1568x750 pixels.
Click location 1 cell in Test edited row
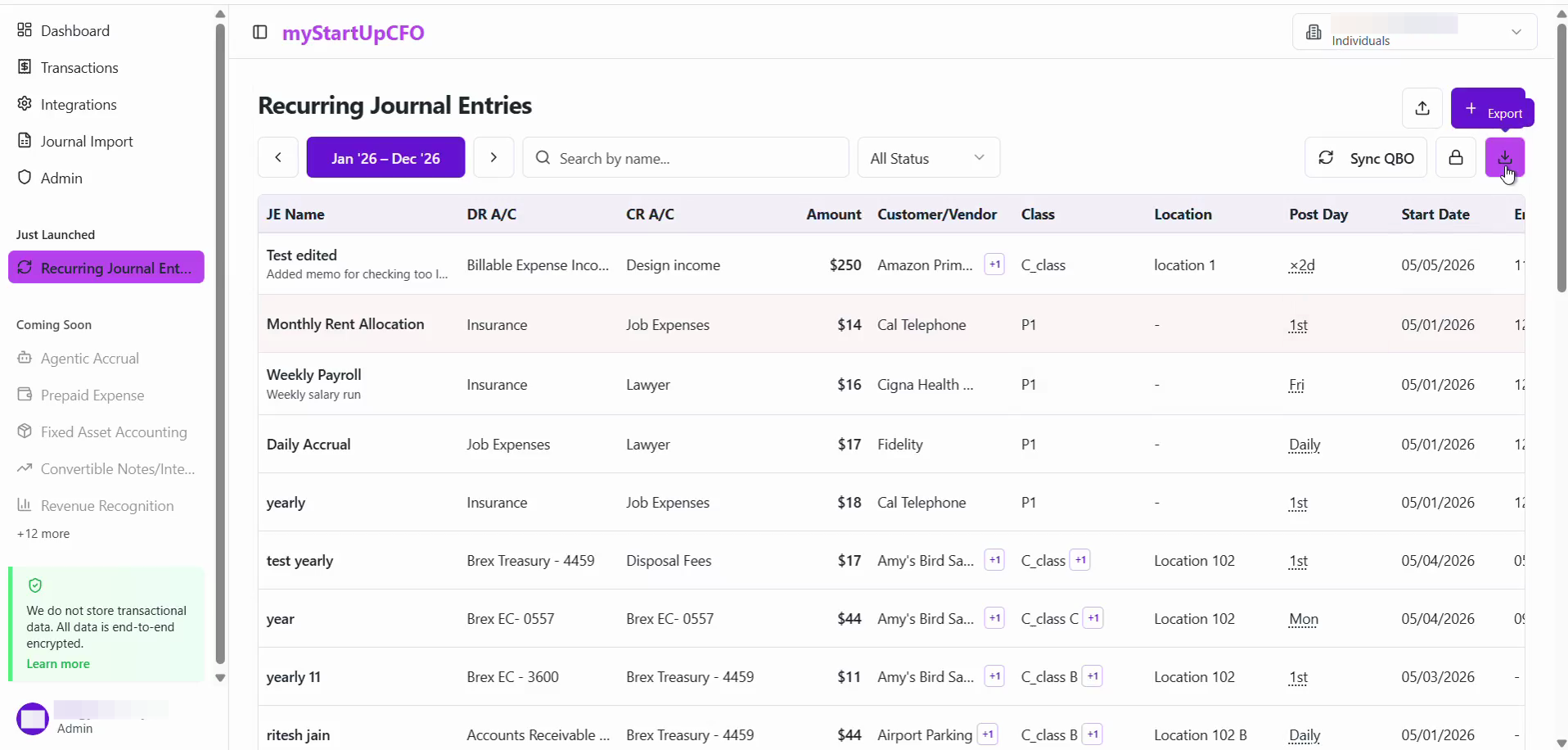coord(1184,265)
